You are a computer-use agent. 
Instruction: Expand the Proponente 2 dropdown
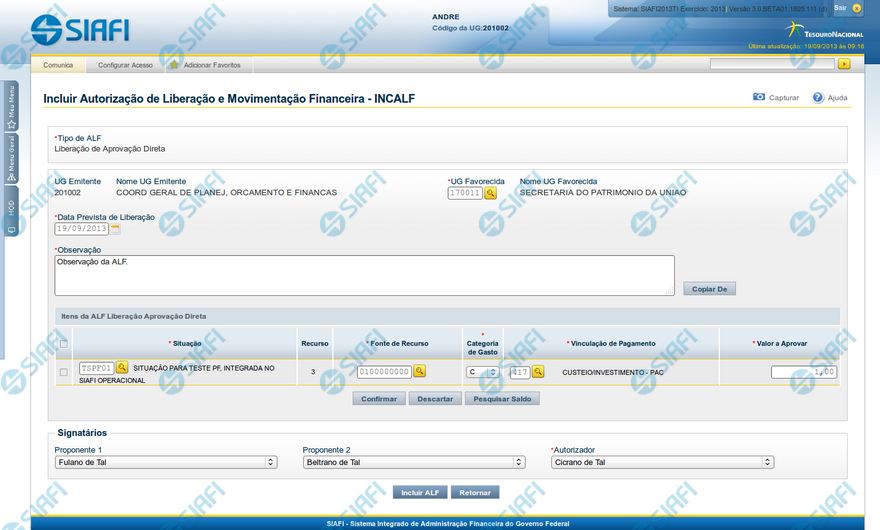413,462
